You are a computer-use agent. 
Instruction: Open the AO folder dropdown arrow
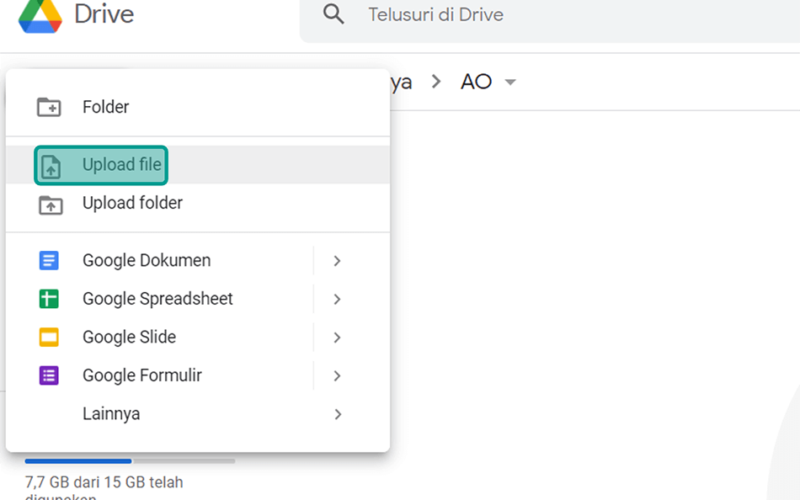pyautogui.click(x=510, y=82)
